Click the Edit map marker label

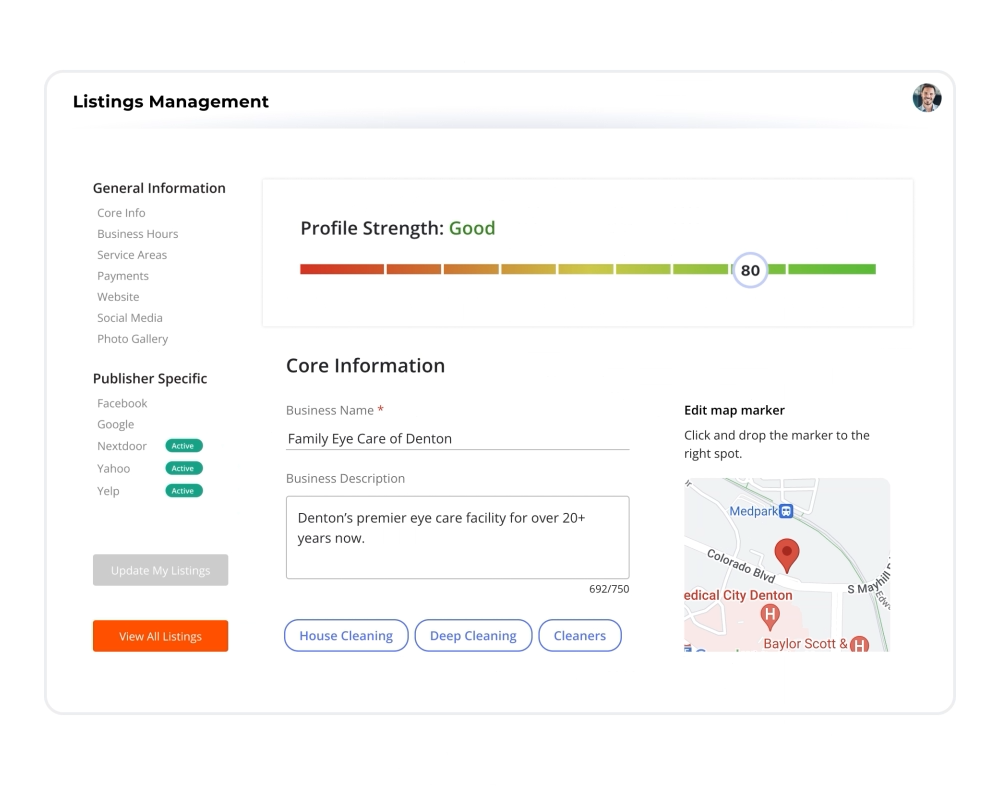(734, 410)
